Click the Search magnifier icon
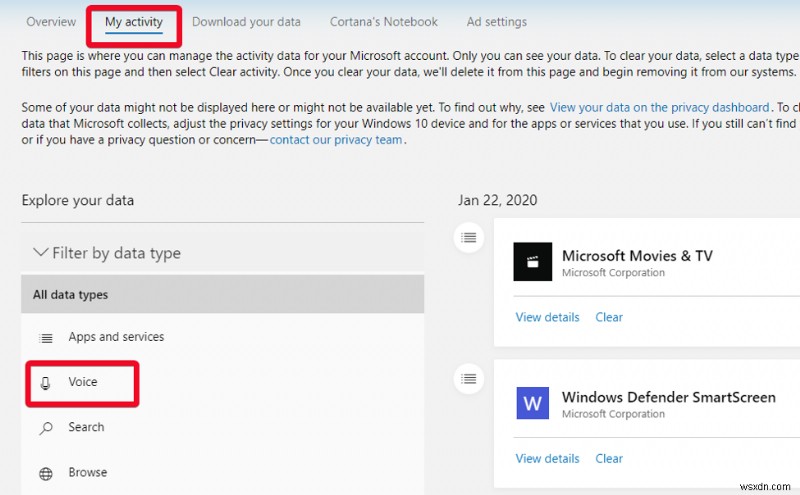 pyautogui.click(x=45, y=428)
